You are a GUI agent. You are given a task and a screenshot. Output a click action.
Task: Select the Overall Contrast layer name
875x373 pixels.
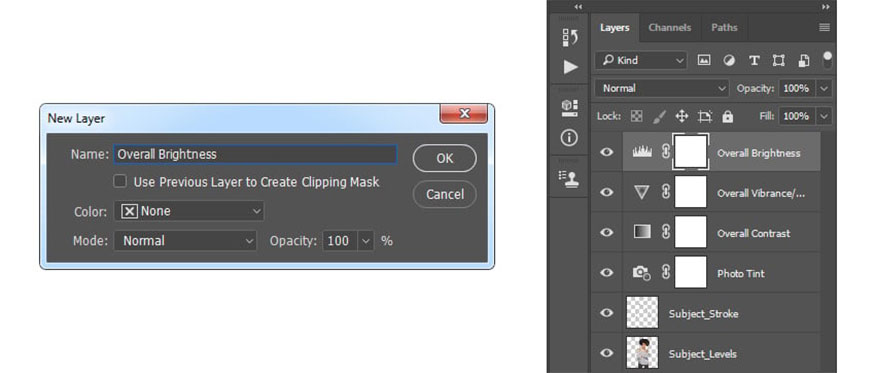753,233
